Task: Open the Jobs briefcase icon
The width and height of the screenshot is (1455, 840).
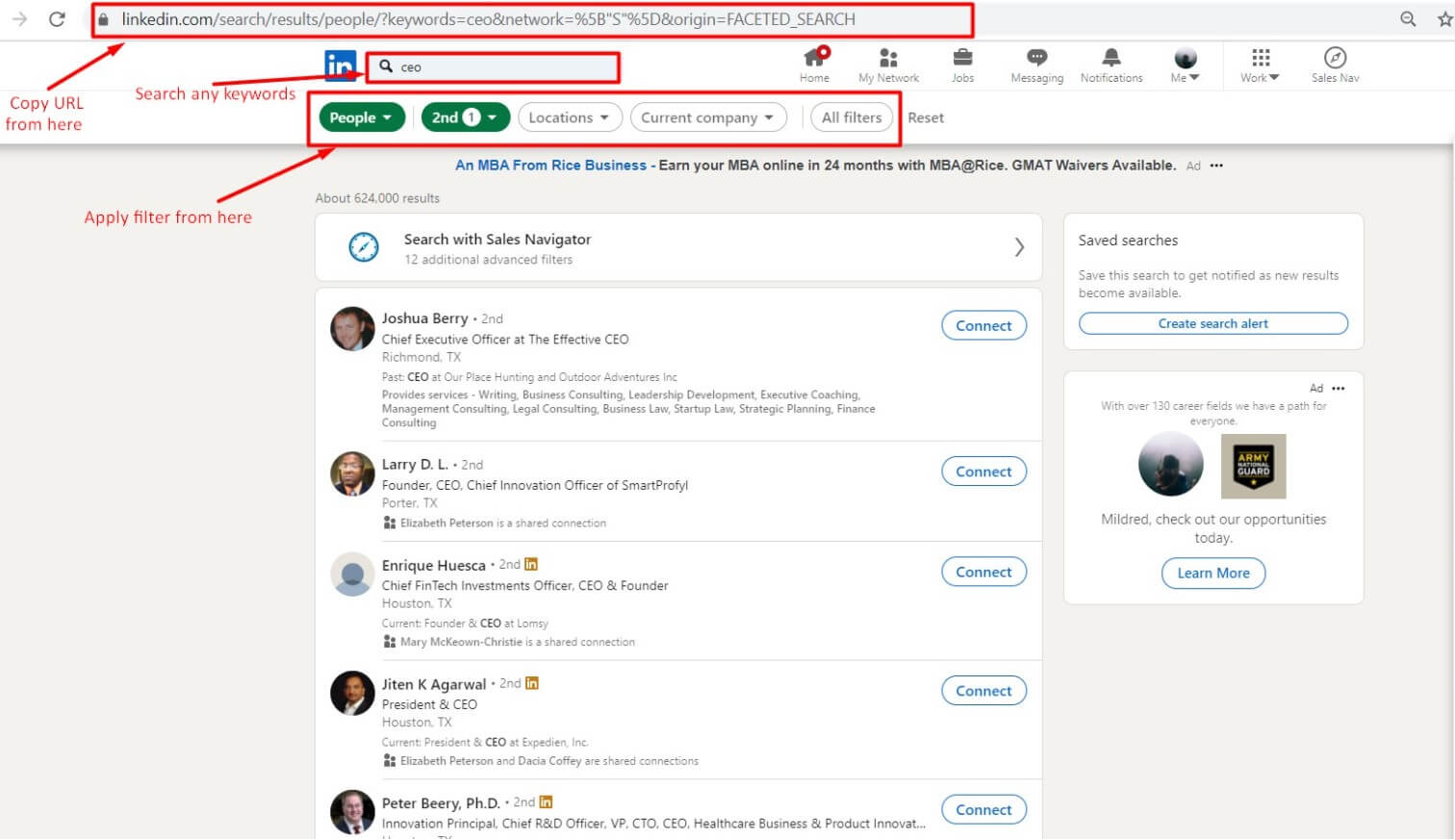Action: tap(962, 65)
